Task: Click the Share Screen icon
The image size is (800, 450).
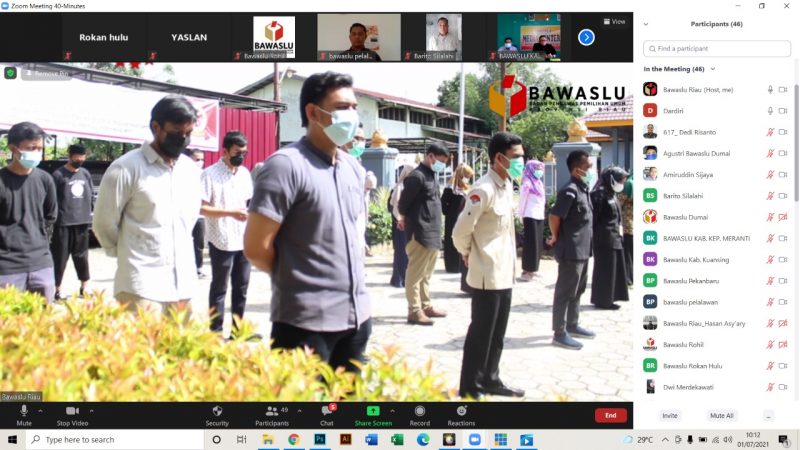Action: (373, 411)
